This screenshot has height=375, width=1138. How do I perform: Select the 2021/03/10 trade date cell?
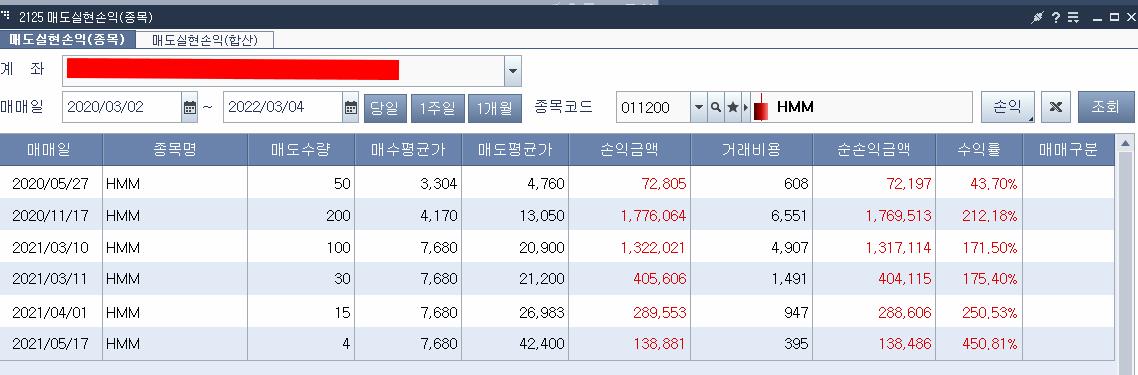50,248
